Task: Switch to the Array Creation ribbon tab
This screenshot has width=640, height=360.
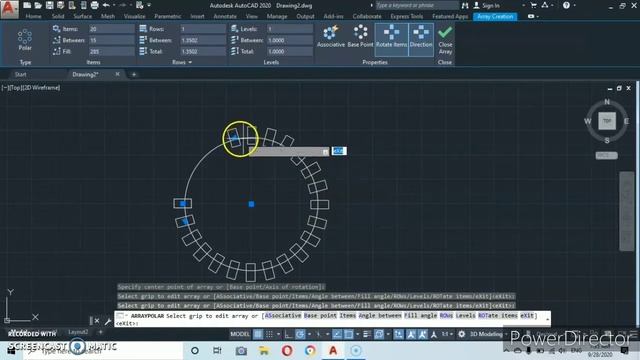Action: pyautogui.click(x=495, y=16)
